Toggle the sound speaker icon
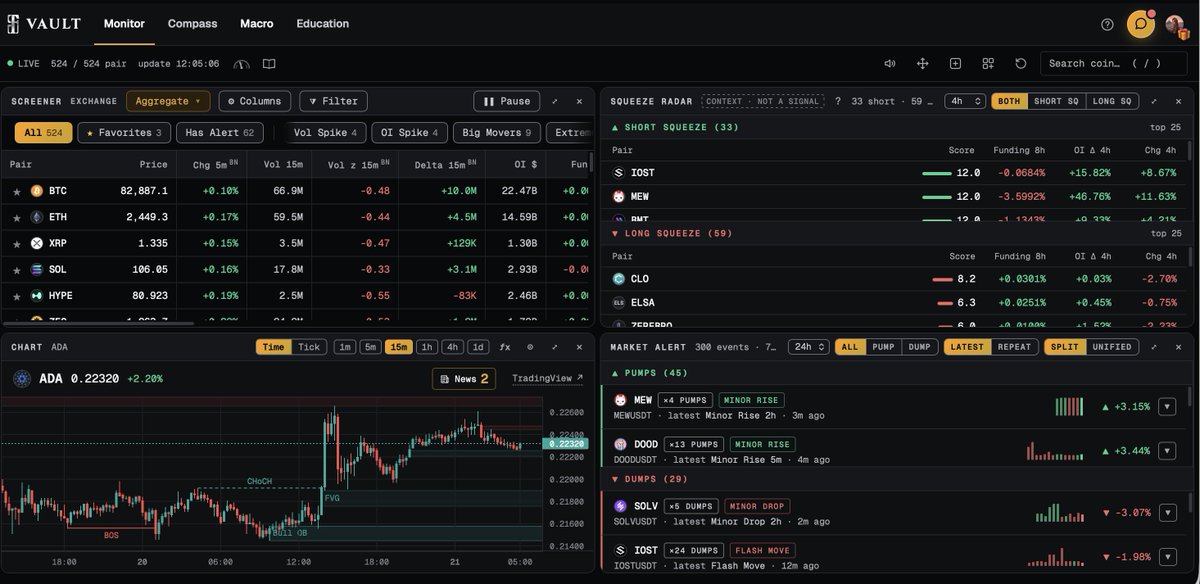 coord(890,63)
